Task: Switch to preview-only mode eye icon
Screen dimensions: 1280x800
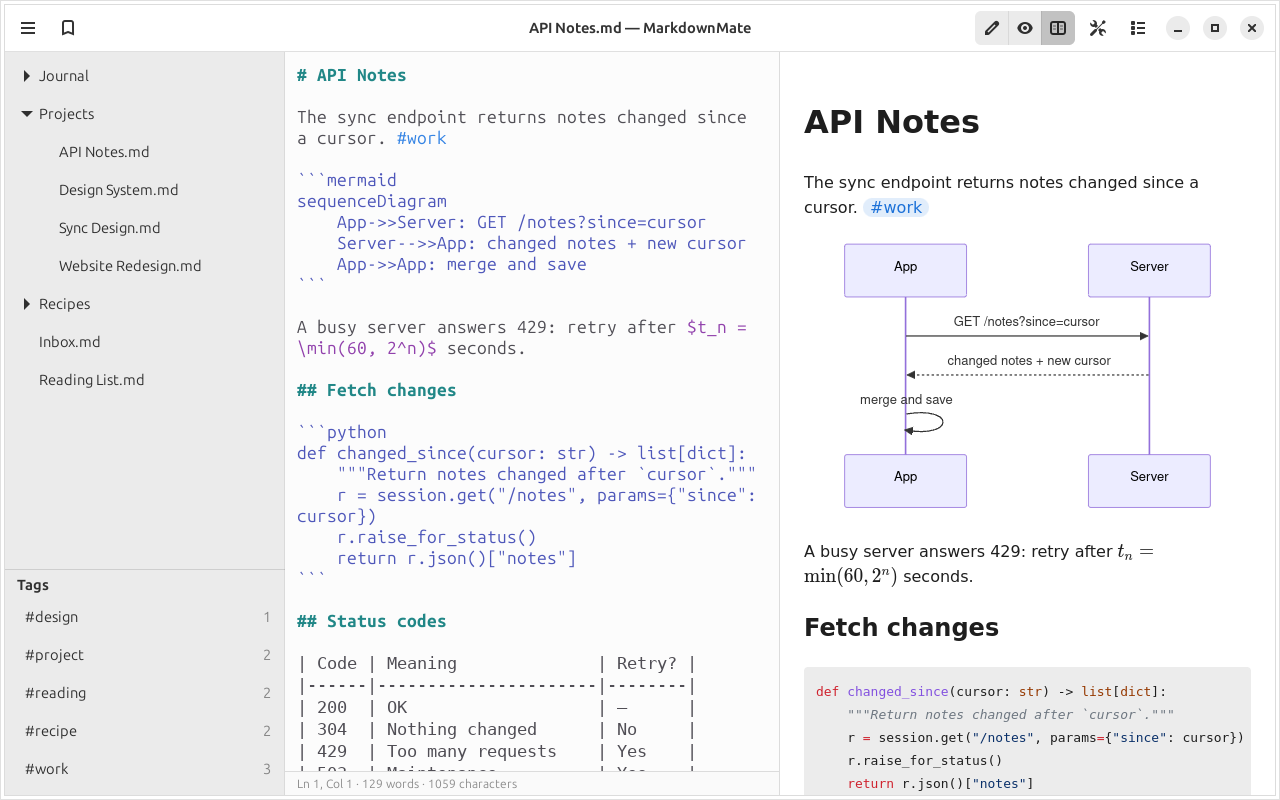Action: [x=1025, y=28]
